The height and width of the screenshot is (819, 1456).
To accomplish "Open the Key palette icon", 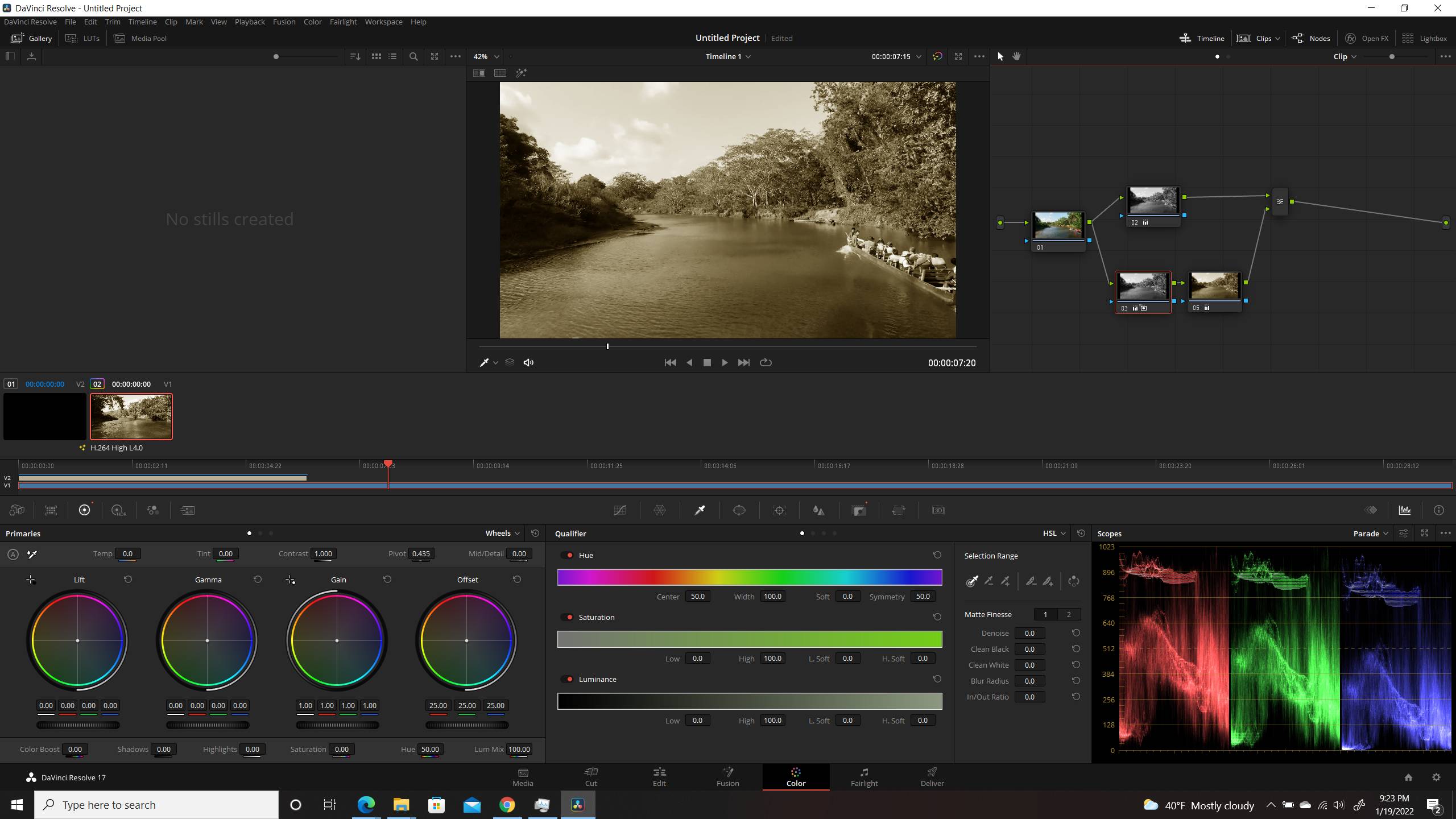I will point(859,510).
